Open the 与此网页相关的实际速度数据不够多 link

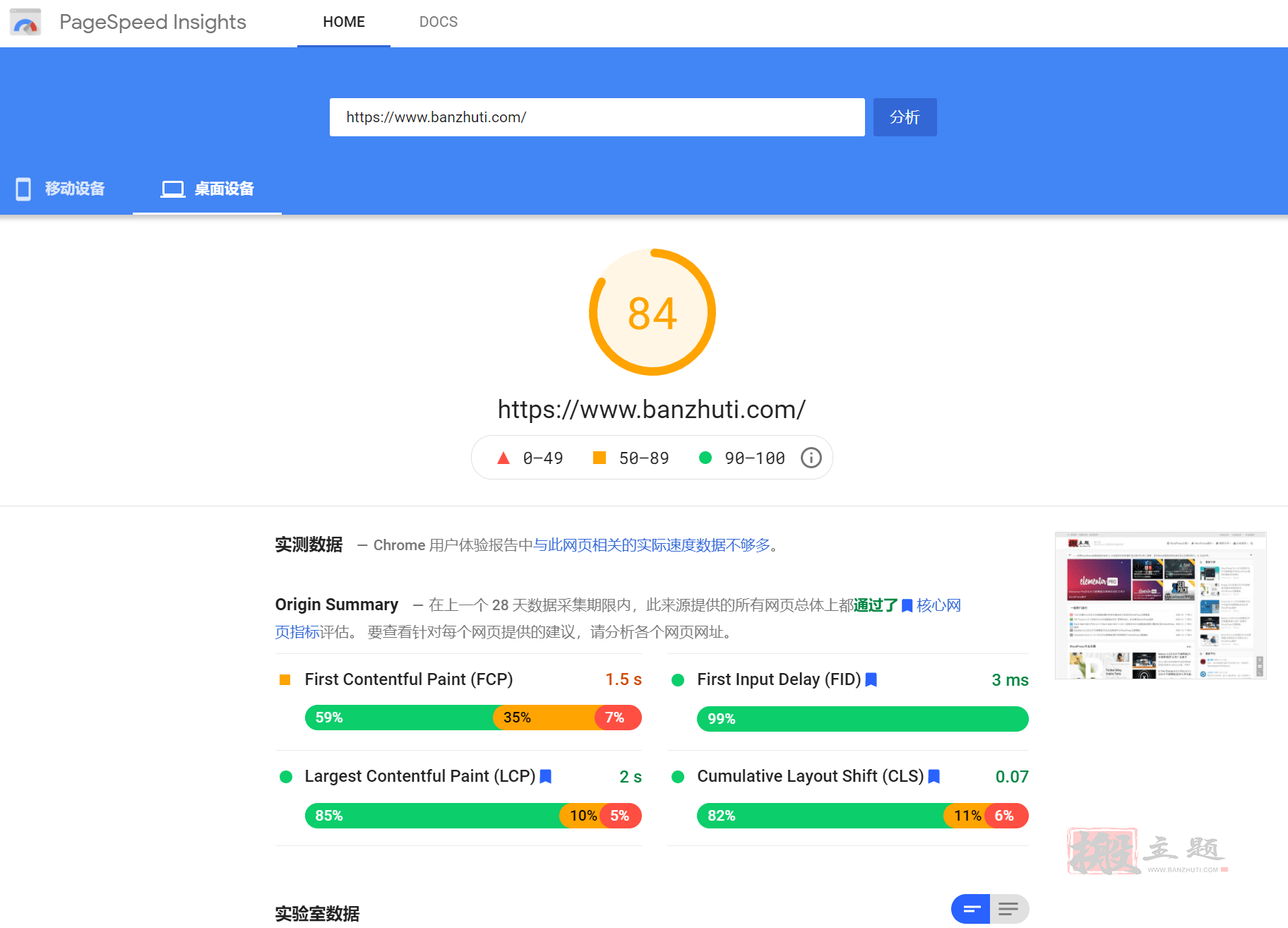[x=652, y=545]
